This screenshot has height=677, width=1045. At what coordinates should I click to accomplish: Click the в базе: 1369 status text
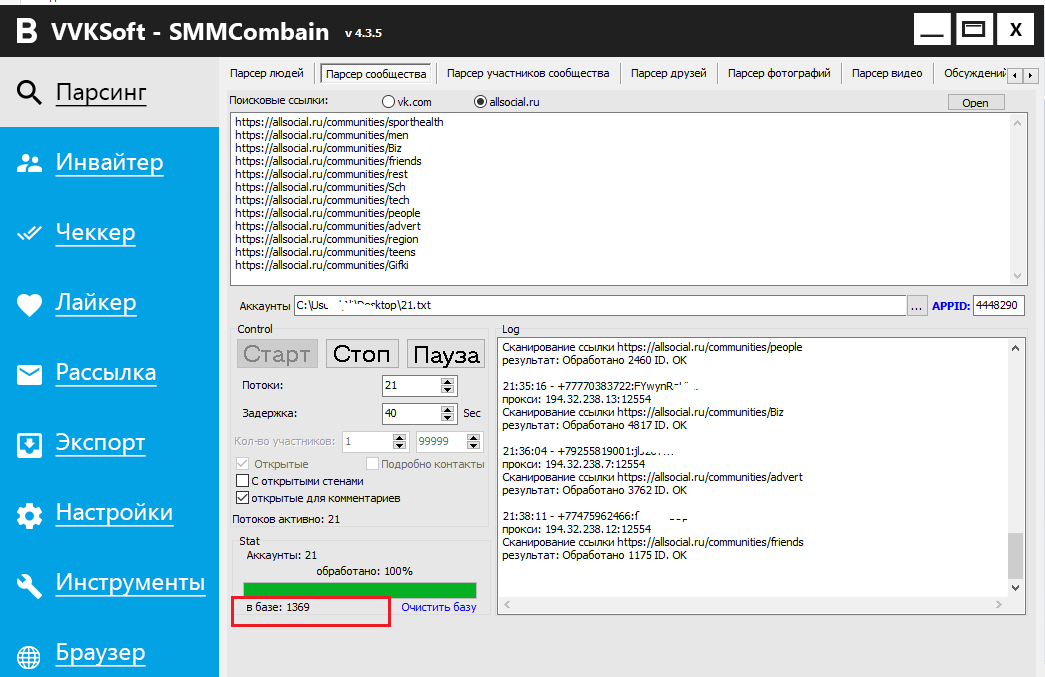click(x=278, y=607)
